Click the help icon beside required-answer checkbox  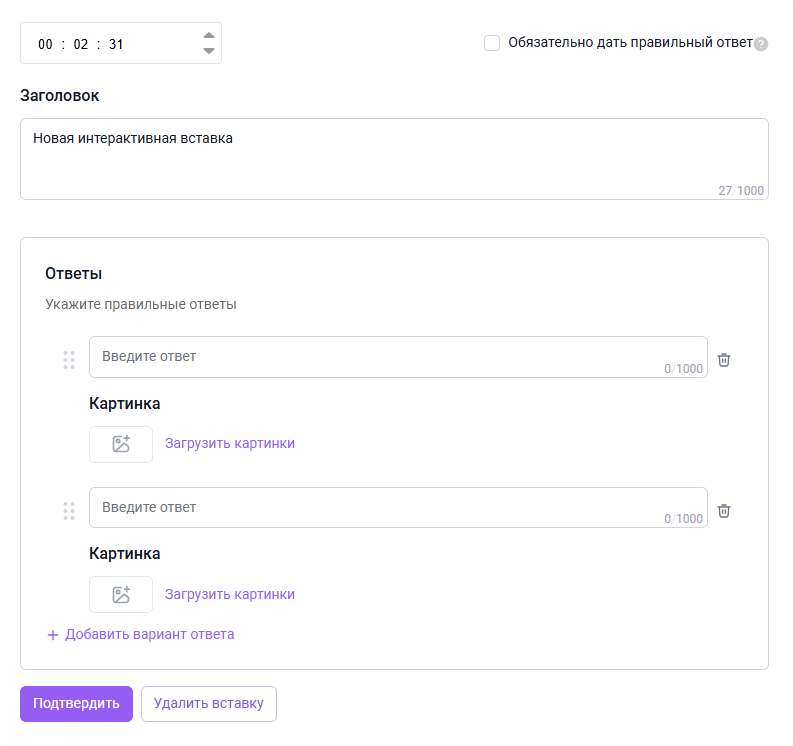coord(761,44)
